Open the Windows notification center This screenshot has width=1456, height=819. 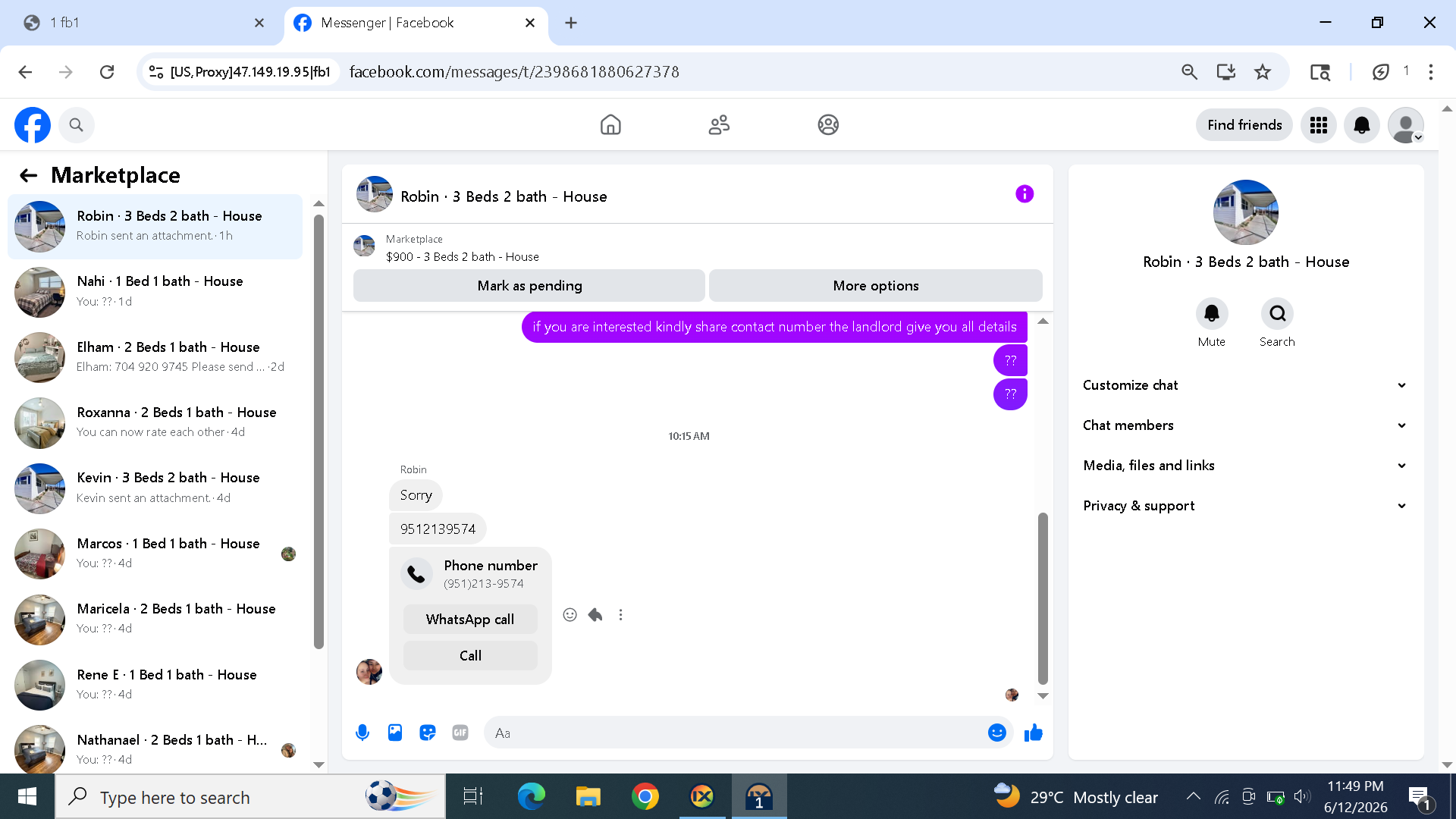1420,797
